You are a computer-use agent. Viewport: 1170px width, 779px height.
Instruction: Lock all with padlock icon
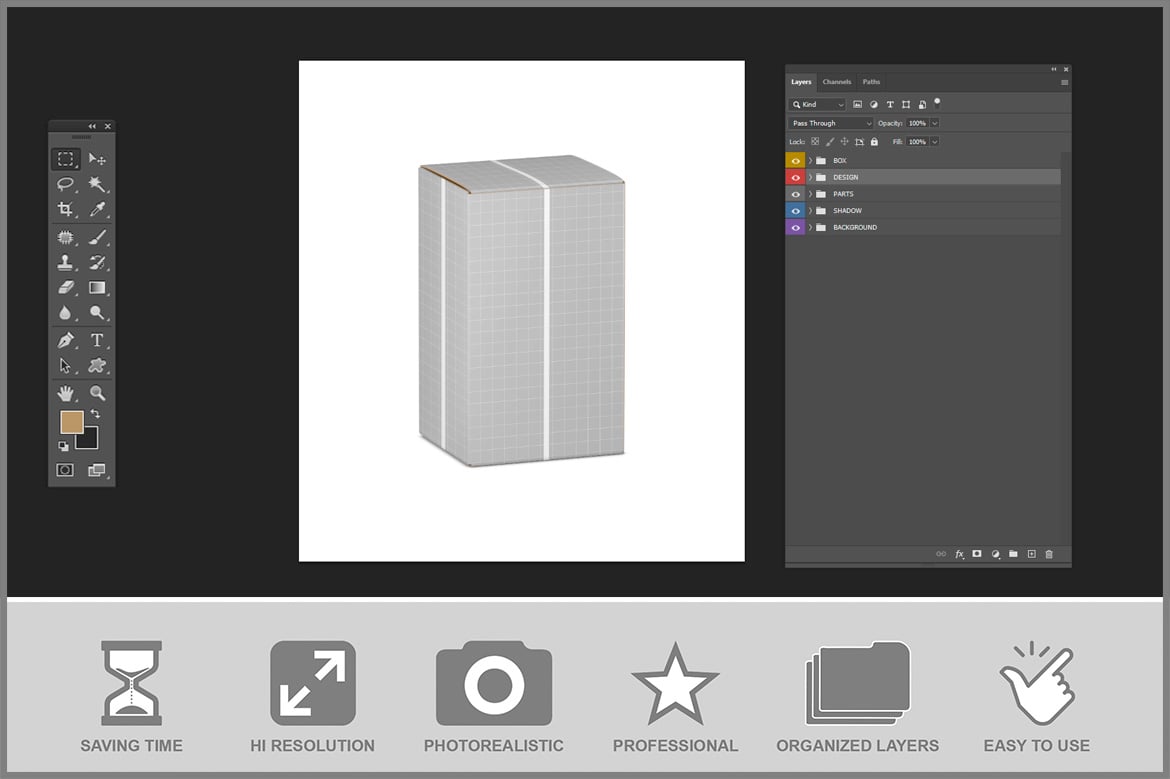[874, 142]
